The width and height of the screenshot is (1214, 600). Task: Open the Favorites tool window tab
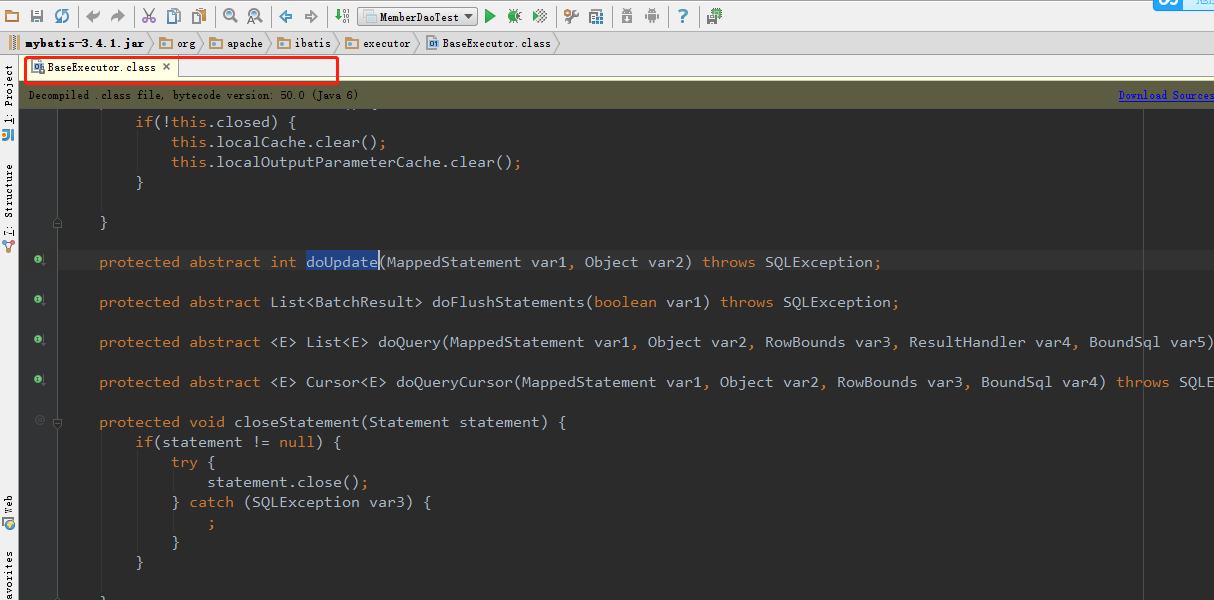coord(9,574)
